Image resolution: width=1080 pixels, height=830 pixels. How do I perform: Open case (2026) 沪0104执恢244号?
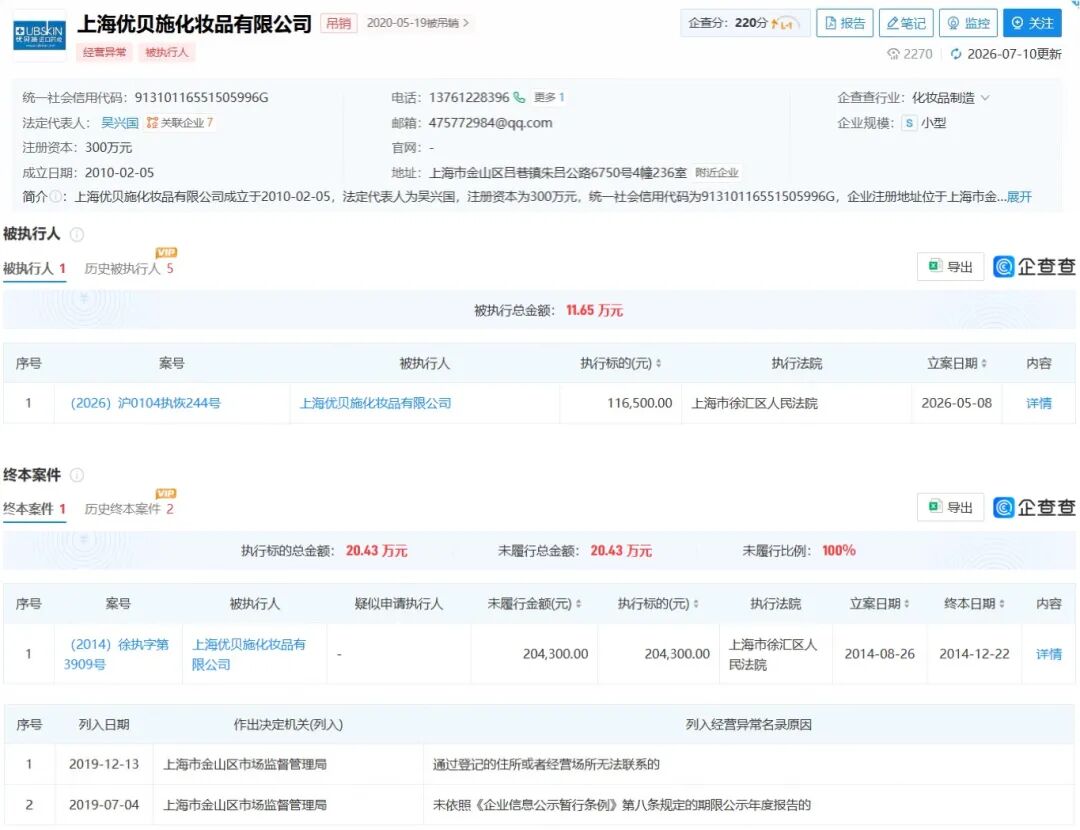coord(145,403)
